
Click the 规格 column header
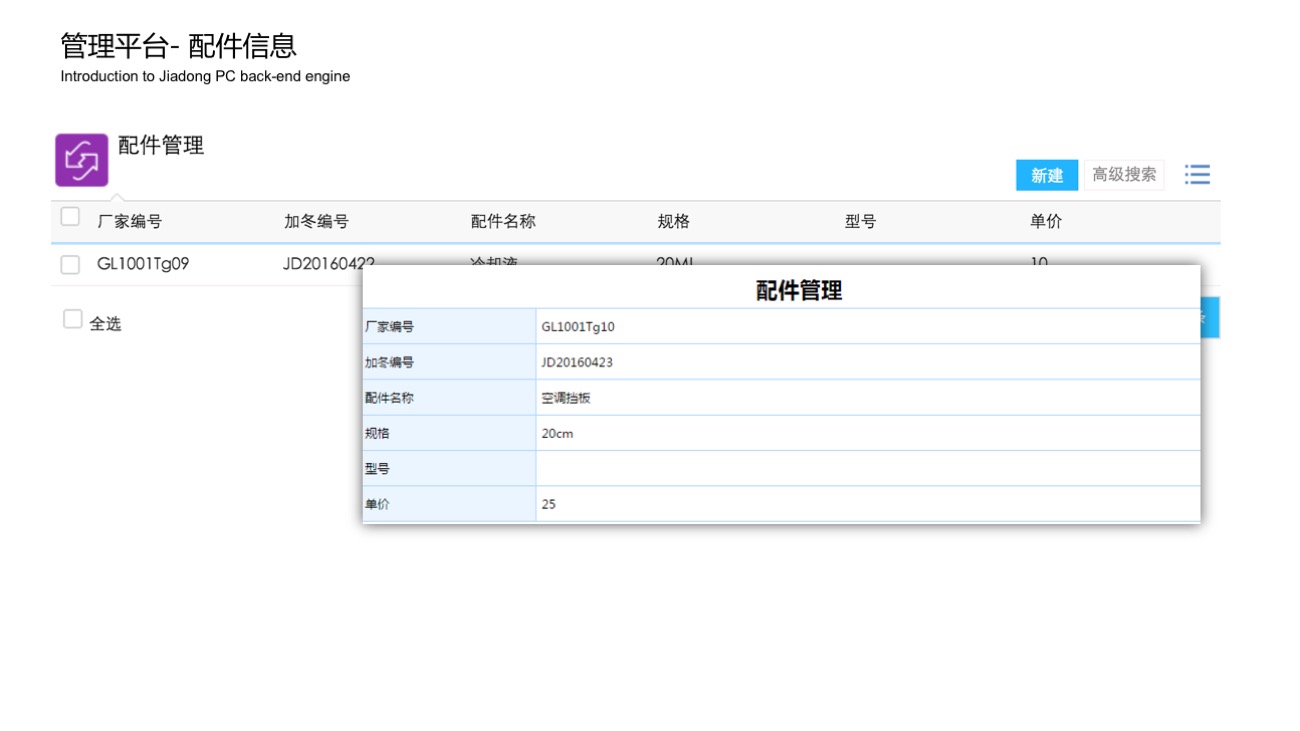673,222
